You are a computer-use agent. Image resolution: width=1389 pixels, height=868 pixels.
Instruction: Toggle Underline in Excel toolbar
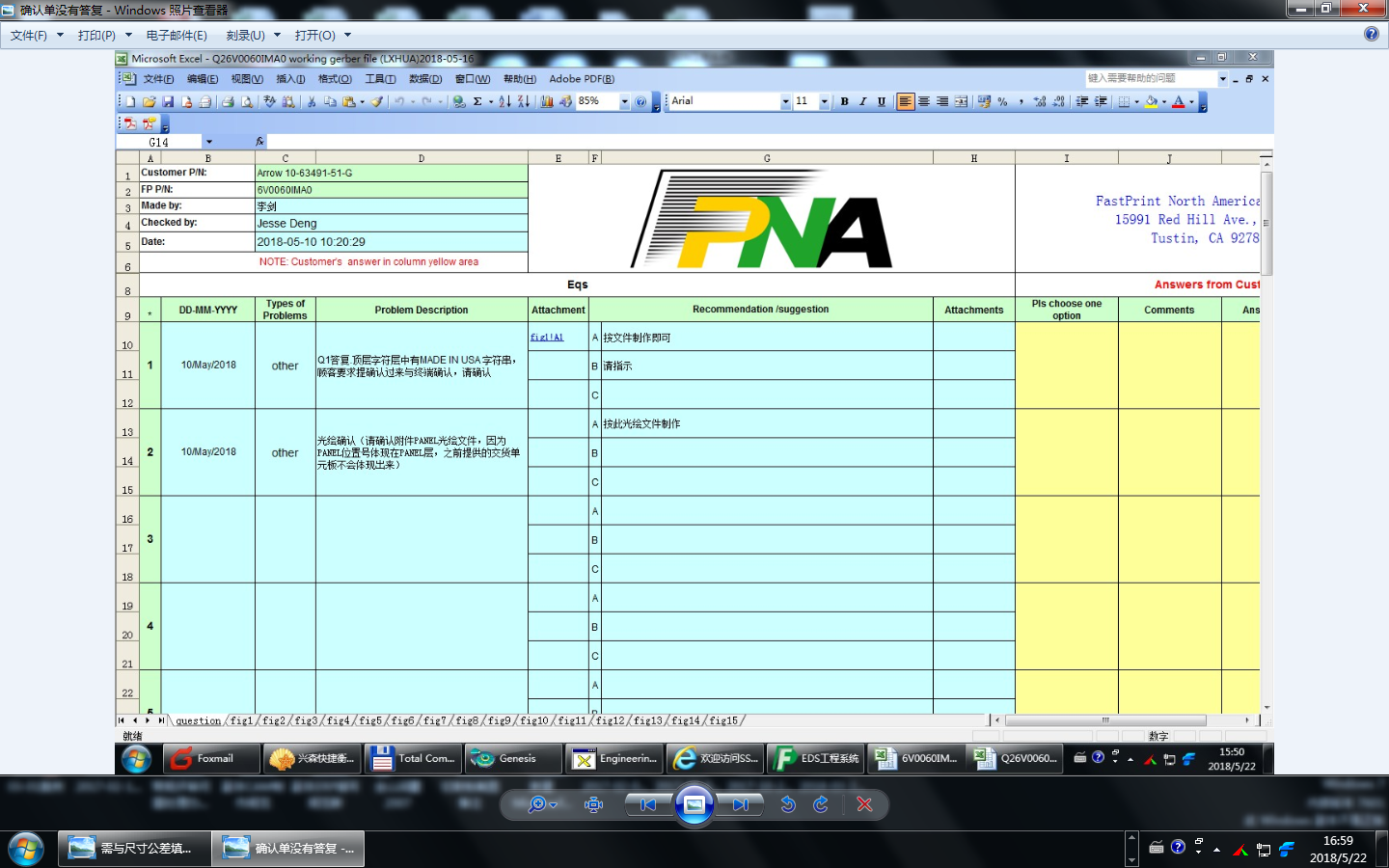click(881, 101)
